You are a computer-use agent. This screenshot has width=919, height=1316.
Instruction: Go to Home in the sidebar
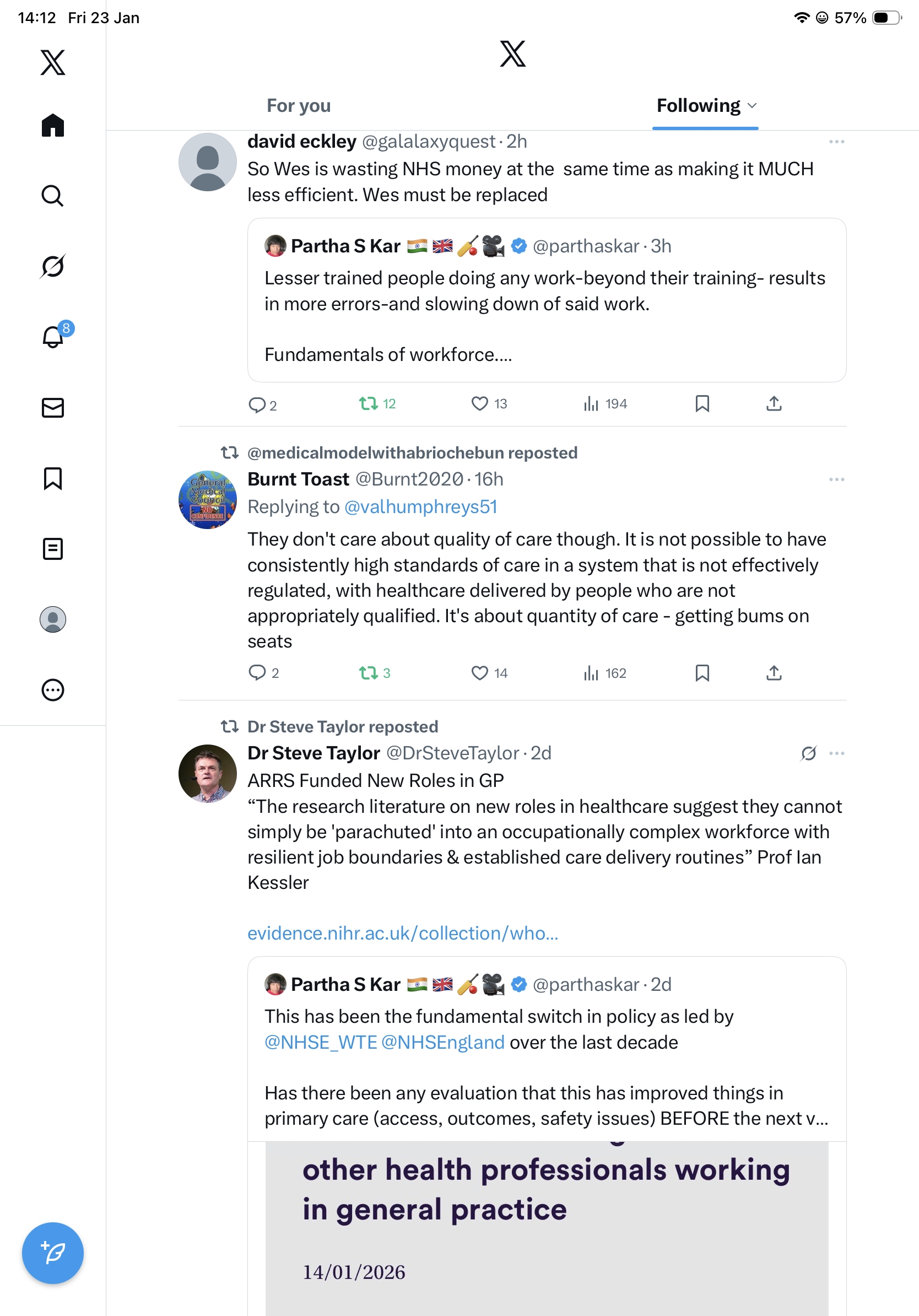click(53, 125)
